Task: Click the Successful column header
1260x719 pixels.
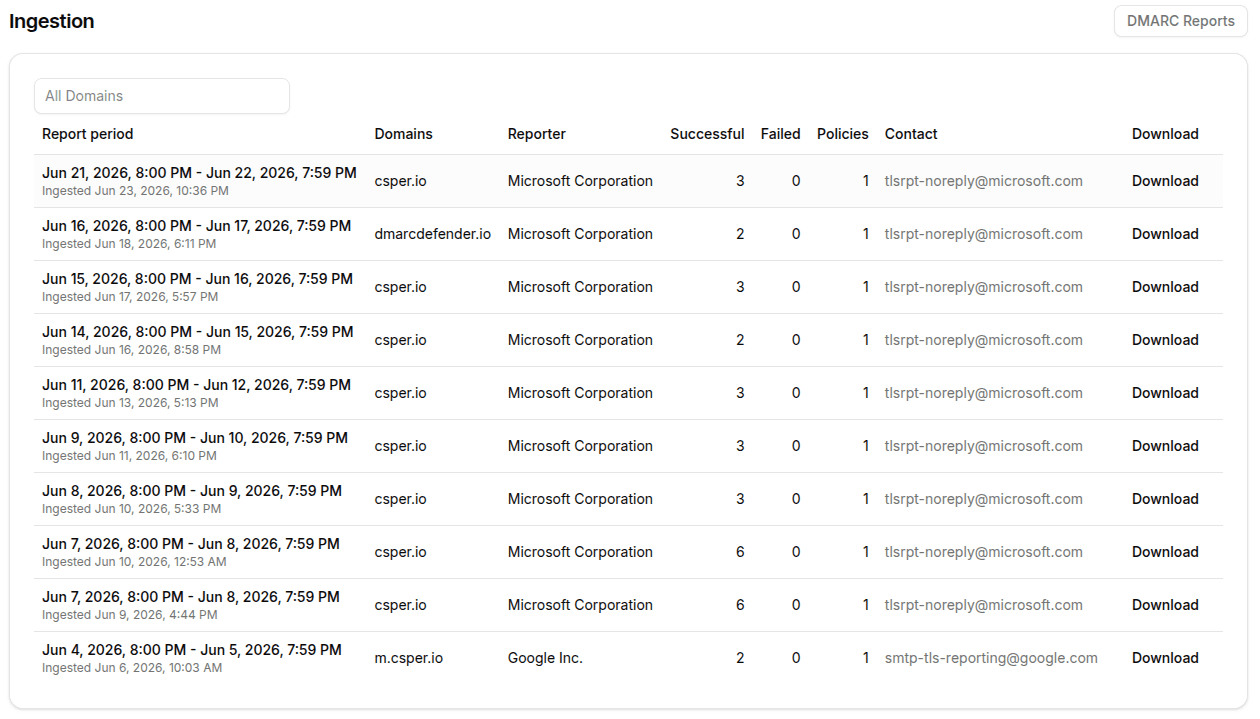Action: [x=707, y=134]
